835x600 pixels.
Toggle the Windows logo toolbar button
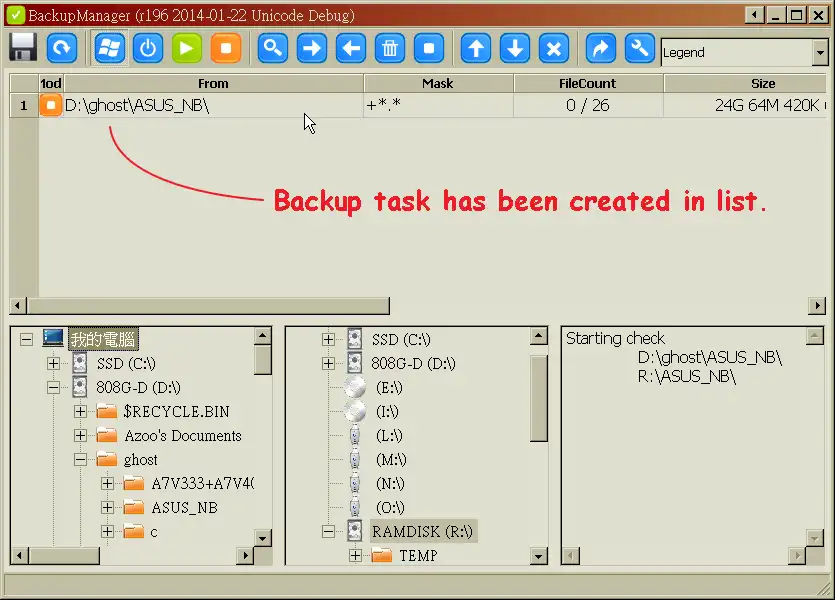pyautogui.click(x=109, y=48)
